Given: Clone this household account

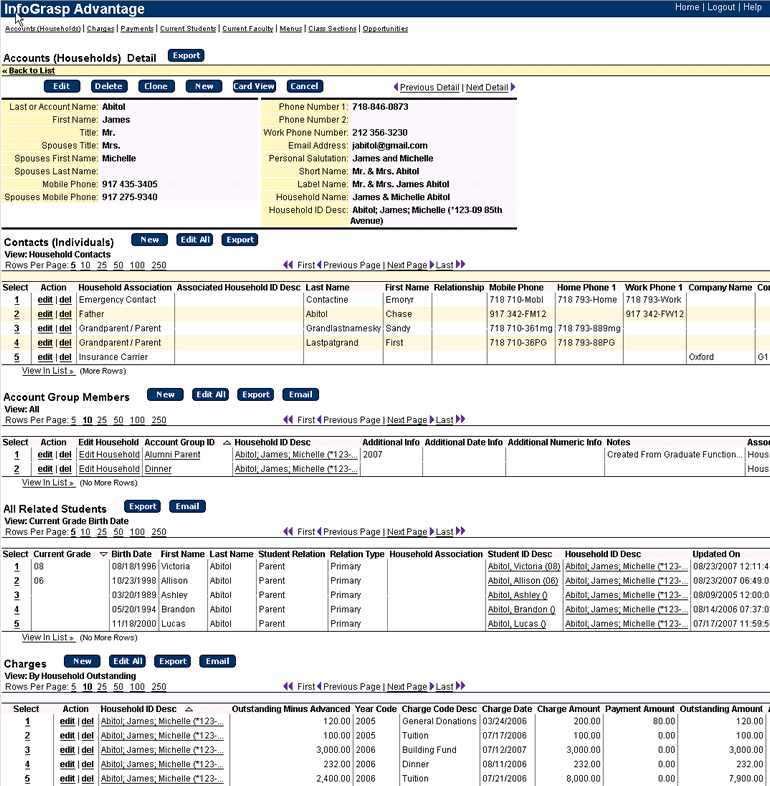Looking at the screenshot, I should (156, 86).
